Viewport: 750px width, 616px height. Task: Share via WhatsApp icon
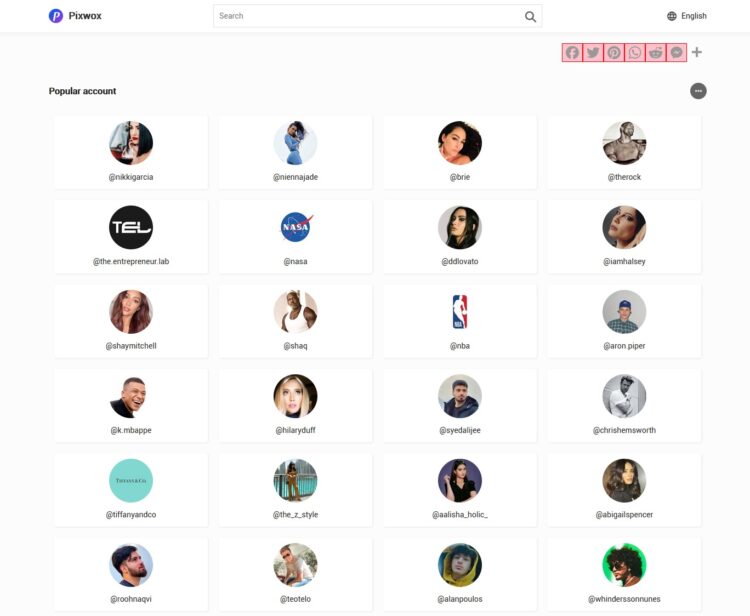click(635, 53)
